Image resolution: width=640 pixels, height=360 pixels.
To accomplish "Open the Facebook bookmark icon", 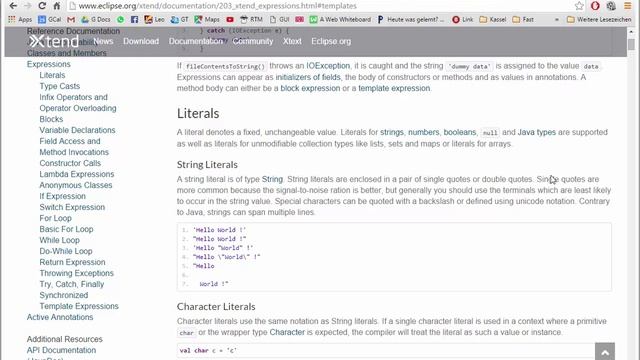I will click(134, 19).
